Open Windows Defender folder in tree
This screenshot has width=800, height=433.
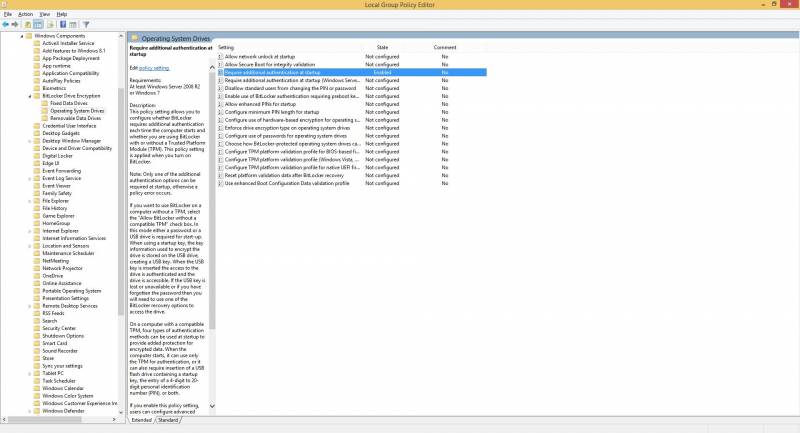pyautogui.click(x=64, y=410)
